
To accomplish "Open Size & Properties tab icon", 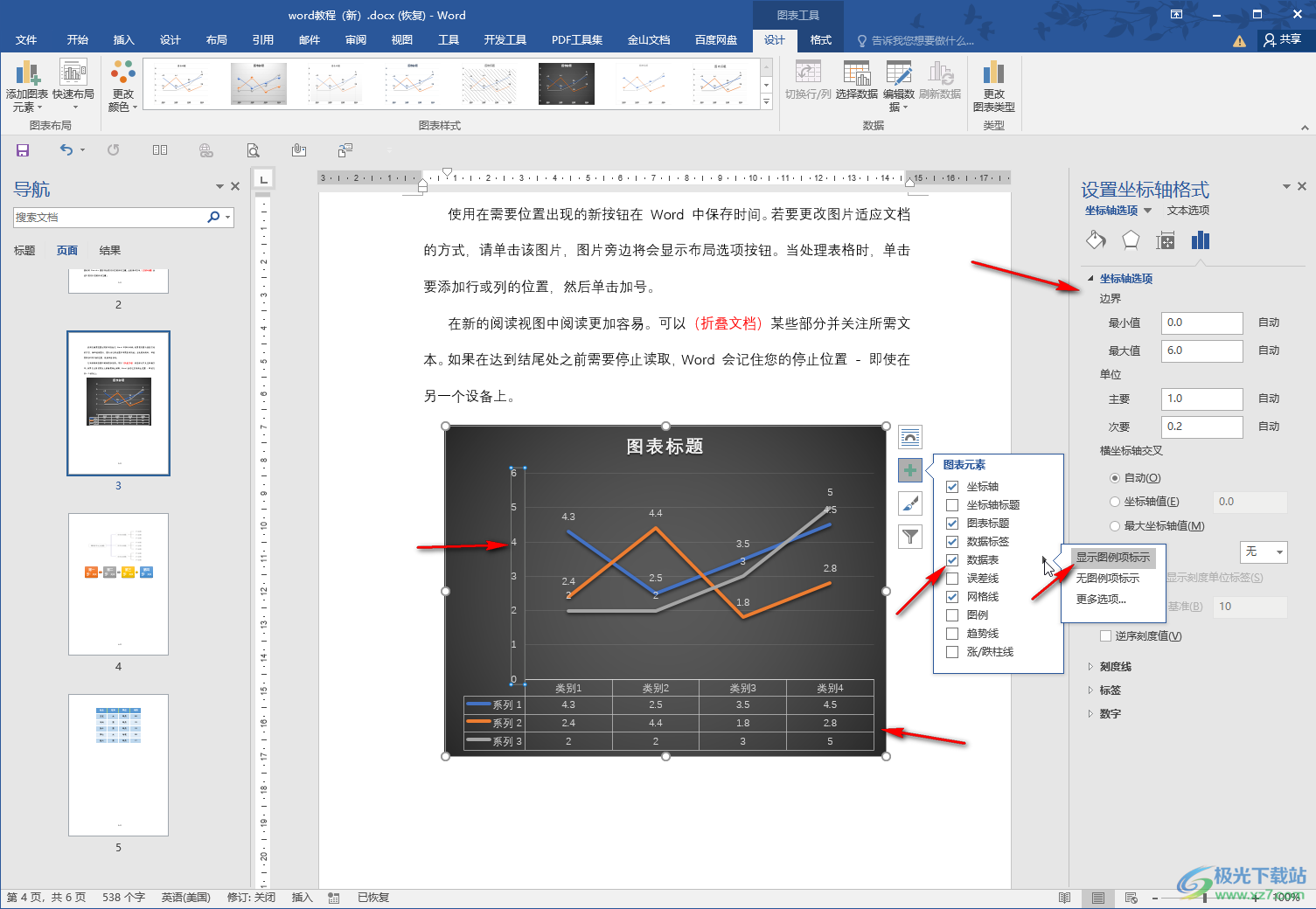I will click(1166, 240).
